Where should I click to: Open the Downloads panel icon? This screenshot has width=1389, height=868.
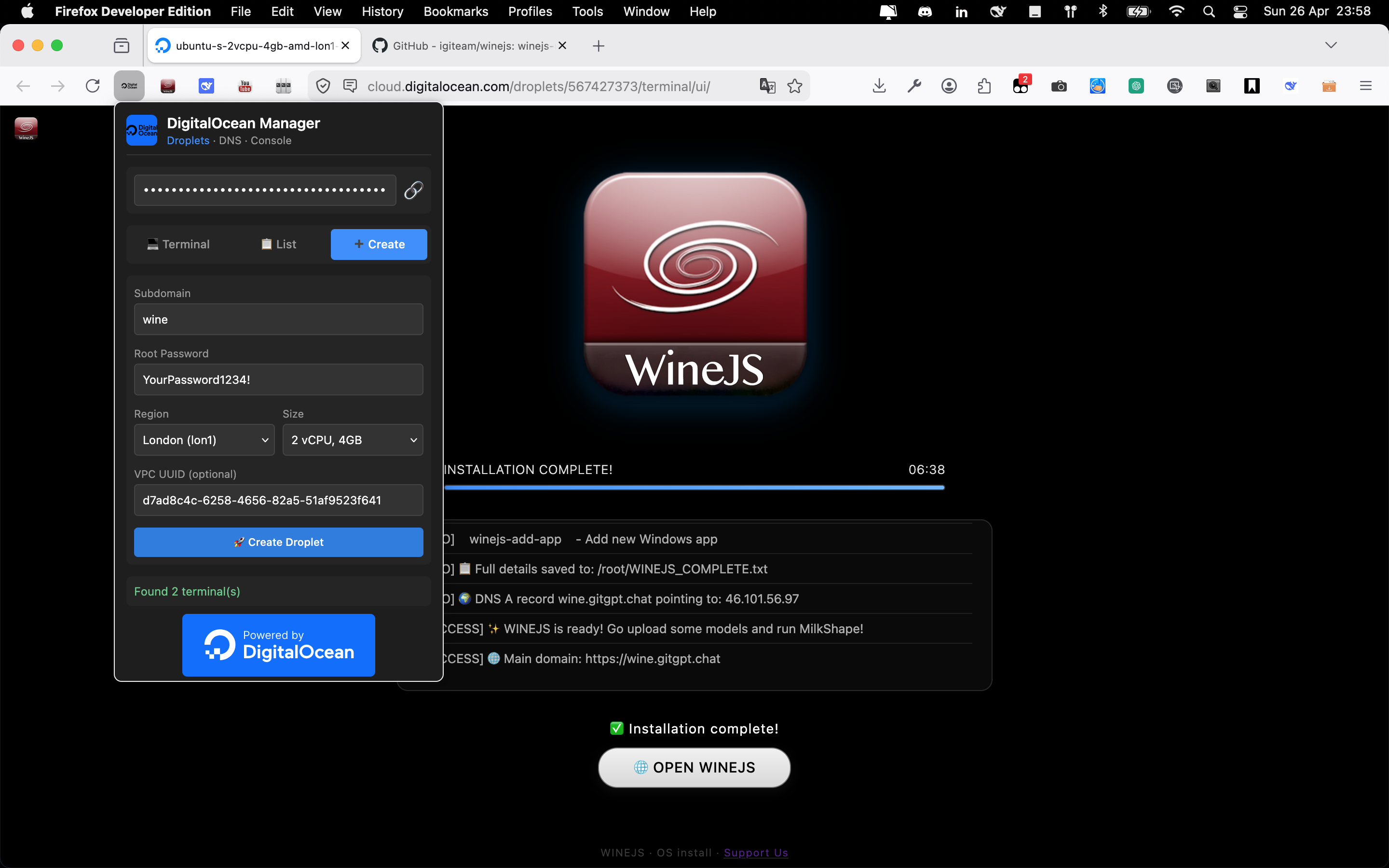(x=879, y=86)
